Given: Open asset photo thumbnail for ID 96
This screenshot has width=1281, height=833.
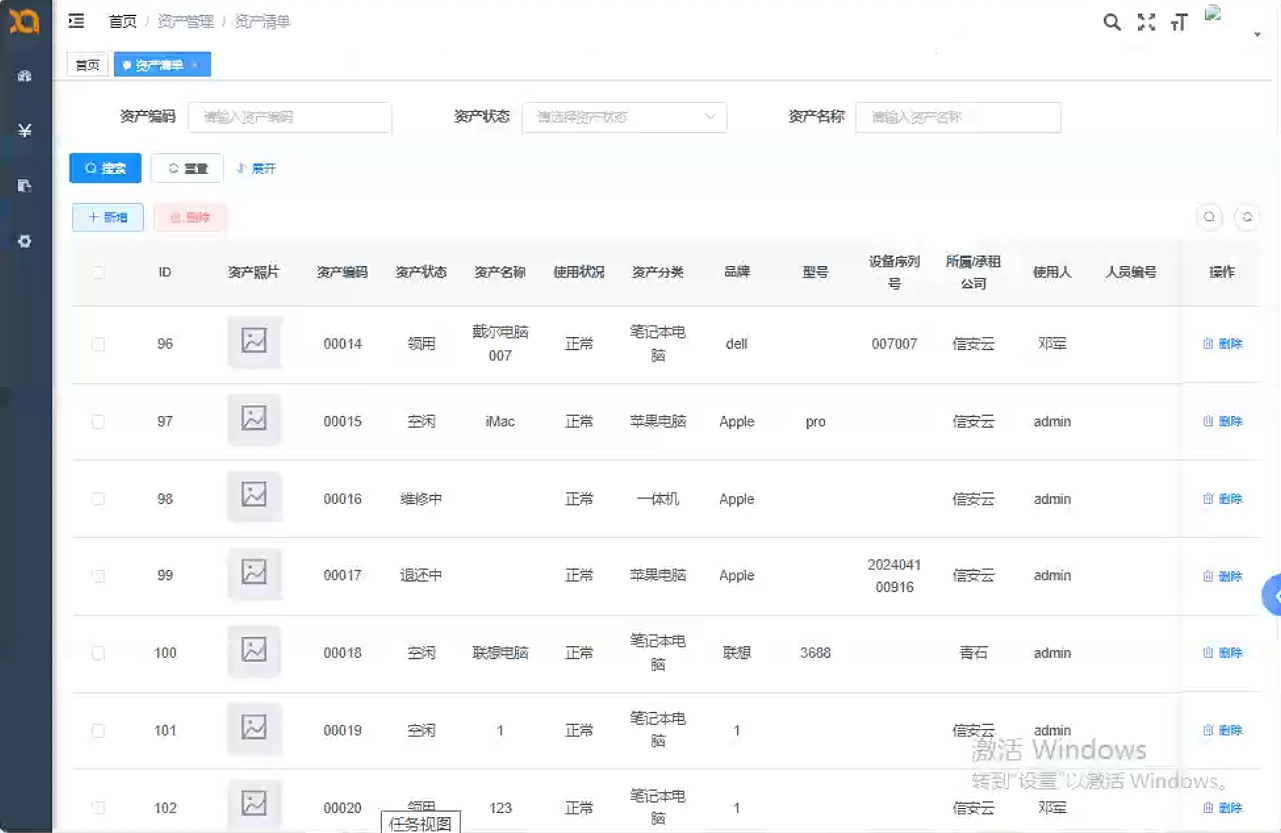Looking at the screenshot, I should click(x=254, y=342).
